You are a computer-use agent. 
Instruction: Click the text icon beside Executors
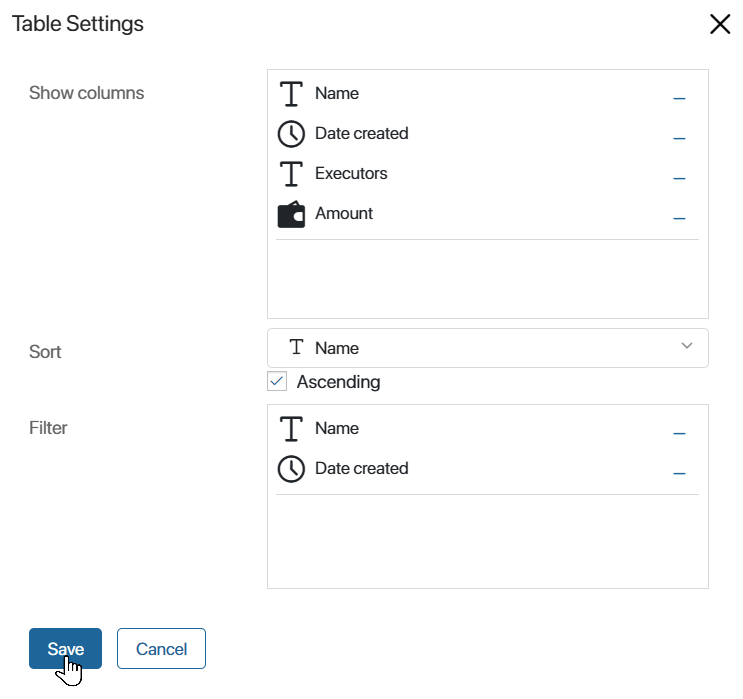pos(291,173)
